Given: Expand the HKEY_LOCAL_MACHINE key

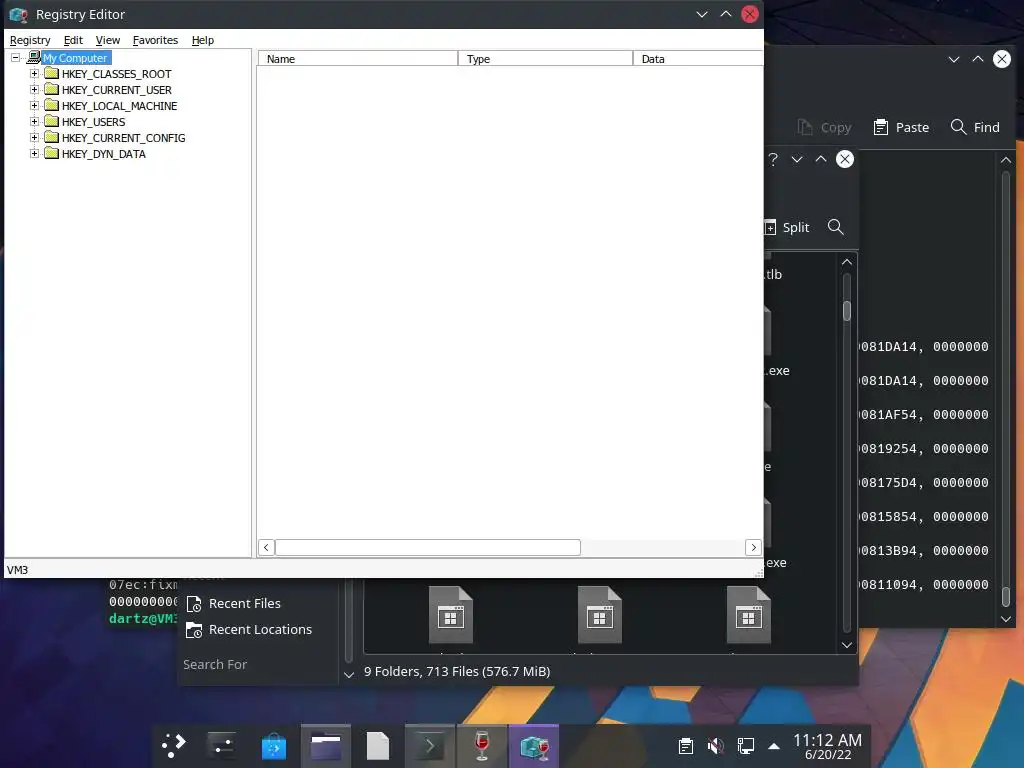Looking at the screenshot, I should (35, 106).
